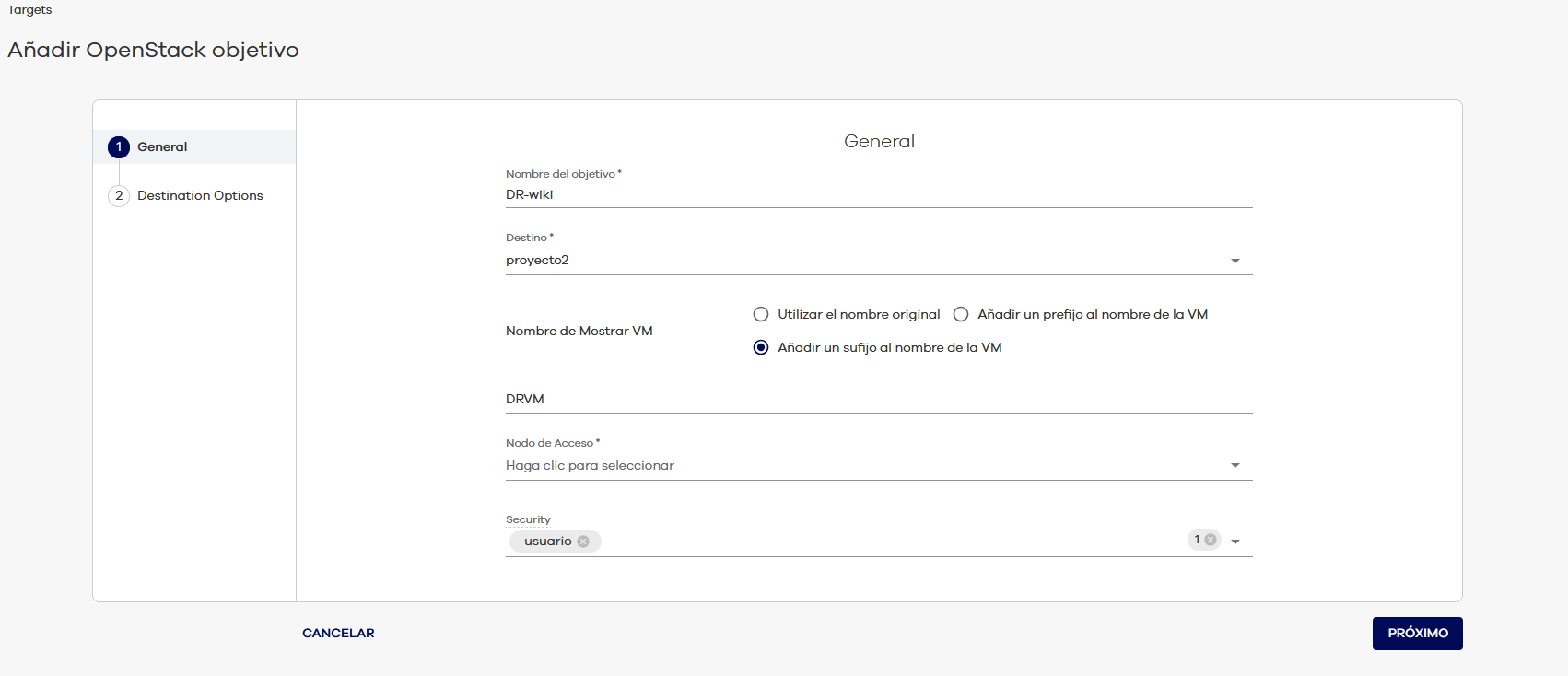Click the 'Nombre de Mostrar VM' underlined label
The image size is (1568, 676).
point(579,332)
